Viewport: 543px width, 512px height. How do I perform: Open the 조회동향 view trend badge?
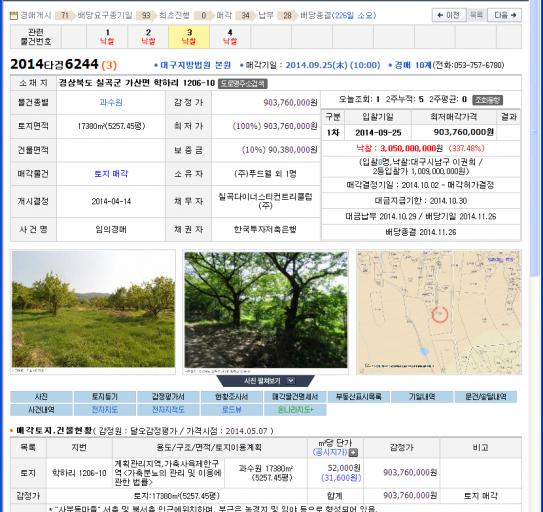point(488,100)
